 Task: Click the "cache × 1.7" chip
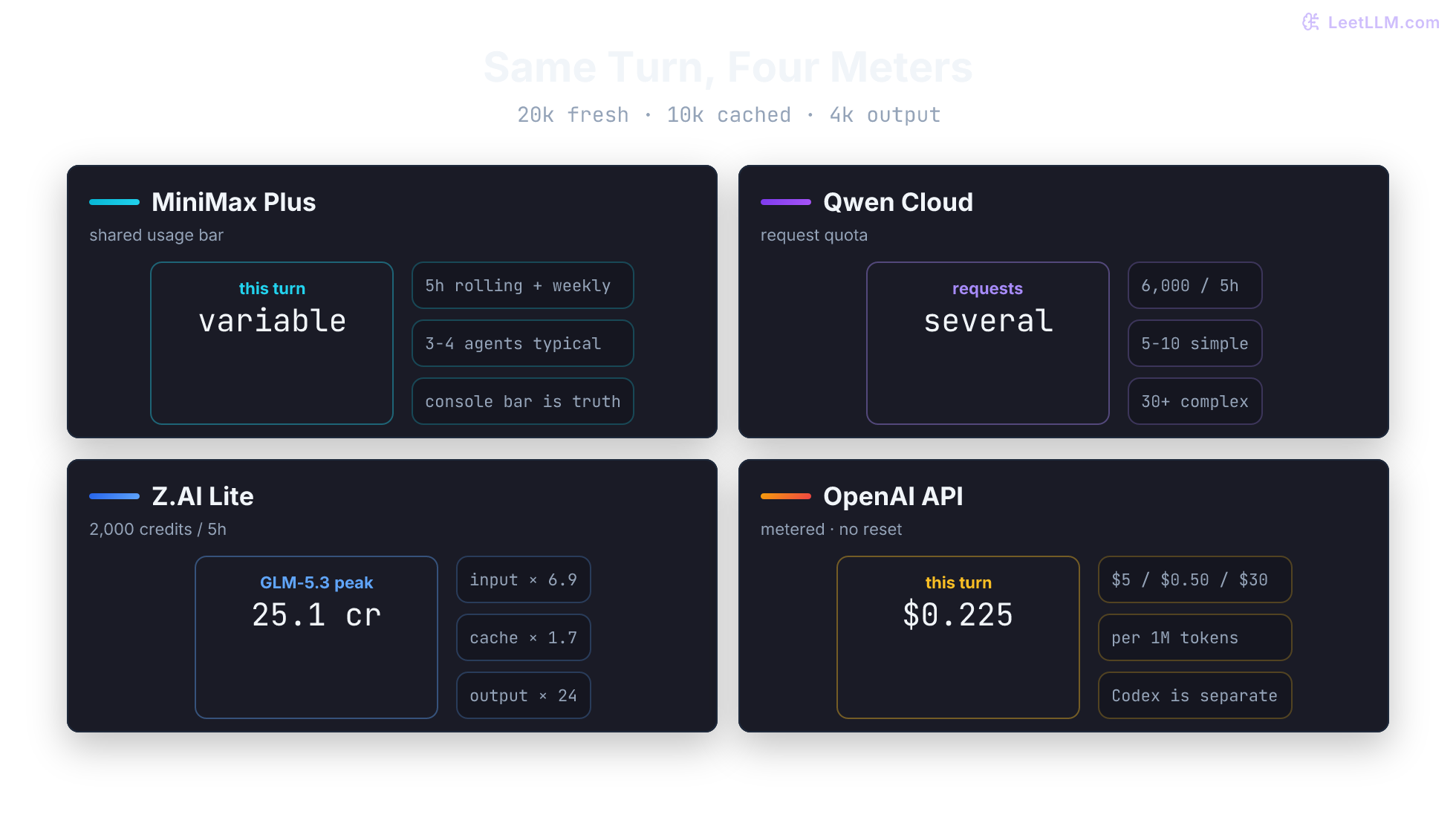[523, 637]
